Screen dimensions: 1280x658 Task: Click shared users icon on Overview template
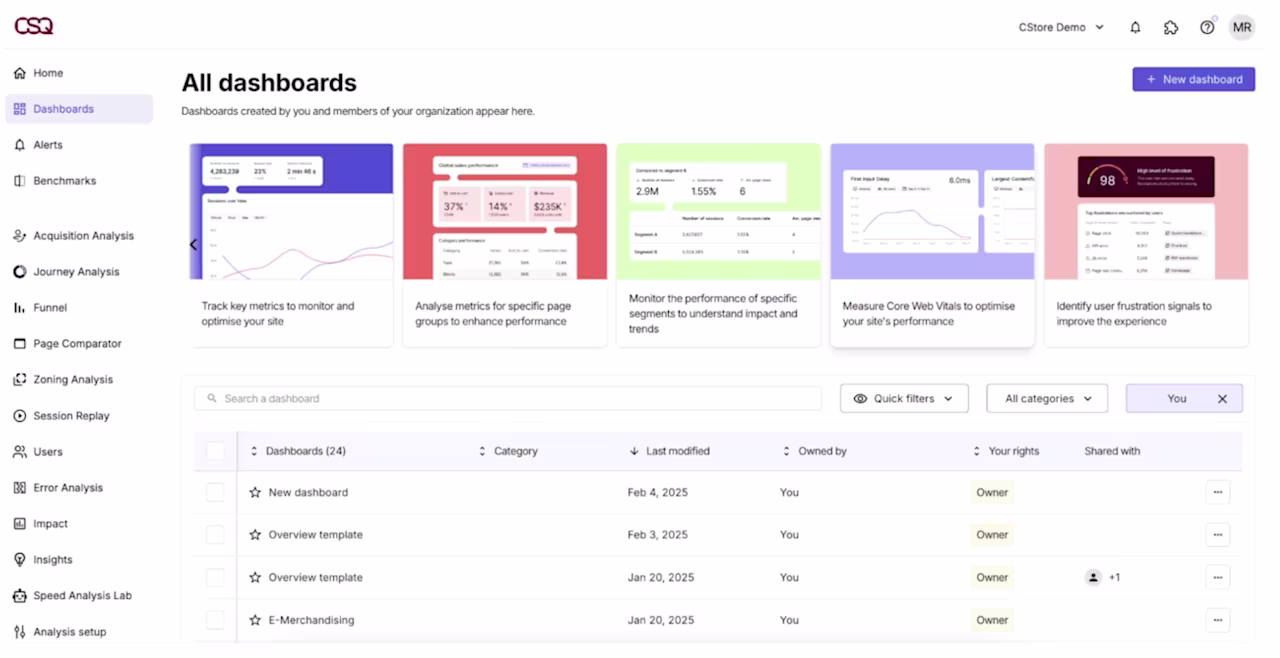[x=1093, y=577]
